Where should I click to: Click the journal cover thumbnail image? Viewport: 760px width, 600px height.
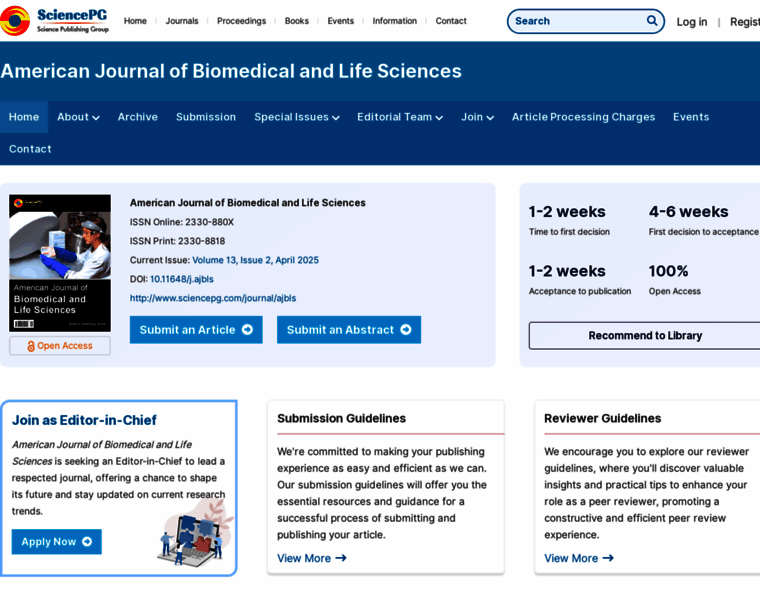click(60, 263)
